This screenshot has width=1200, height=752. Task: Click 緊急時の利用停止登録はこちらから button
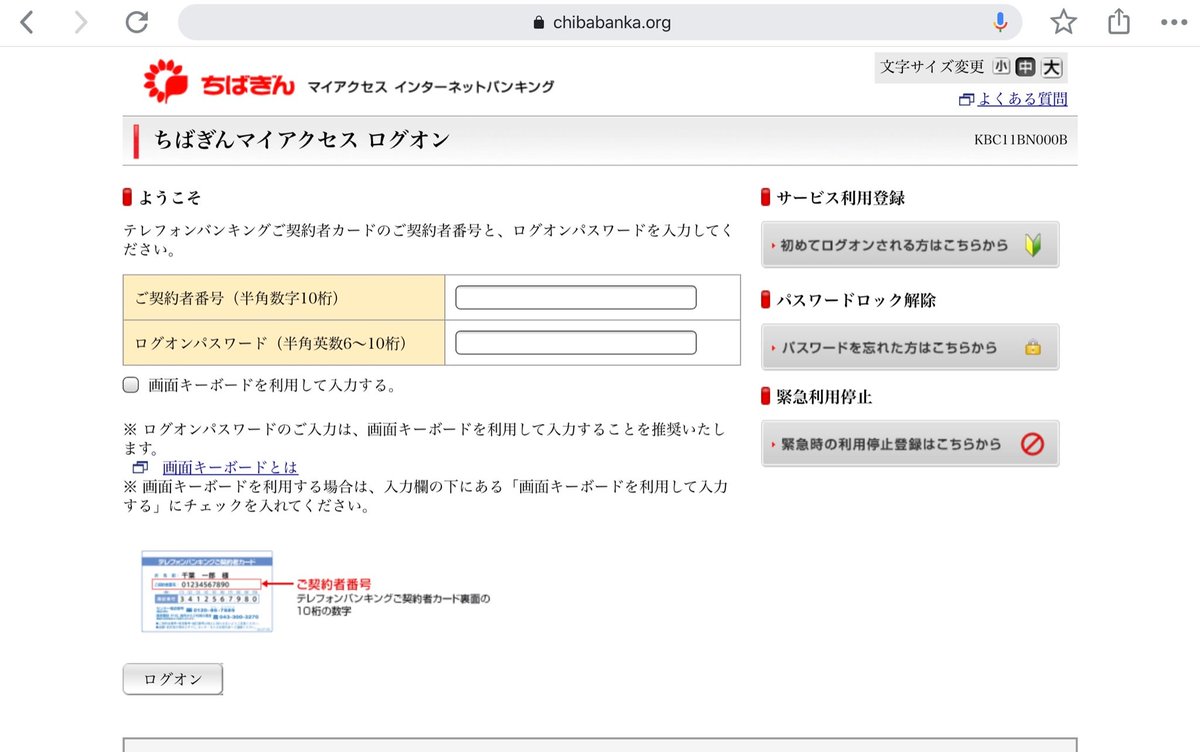(x=910, y=444)
